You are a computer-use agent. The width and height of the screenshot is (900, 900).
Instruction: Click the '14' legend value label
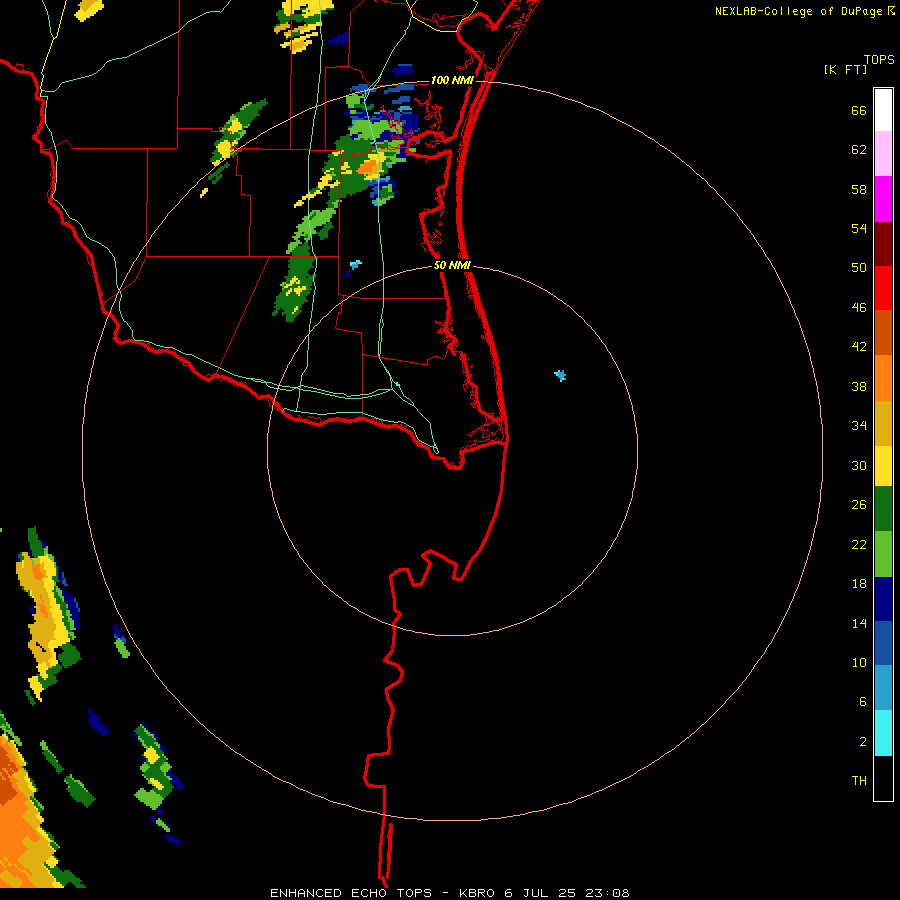[859, 623]
